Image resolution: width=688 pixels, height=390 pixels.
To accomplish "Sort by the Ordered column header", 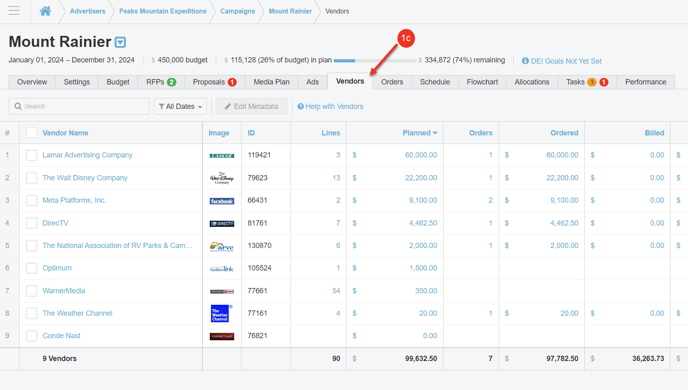I will tap(564, 133).
